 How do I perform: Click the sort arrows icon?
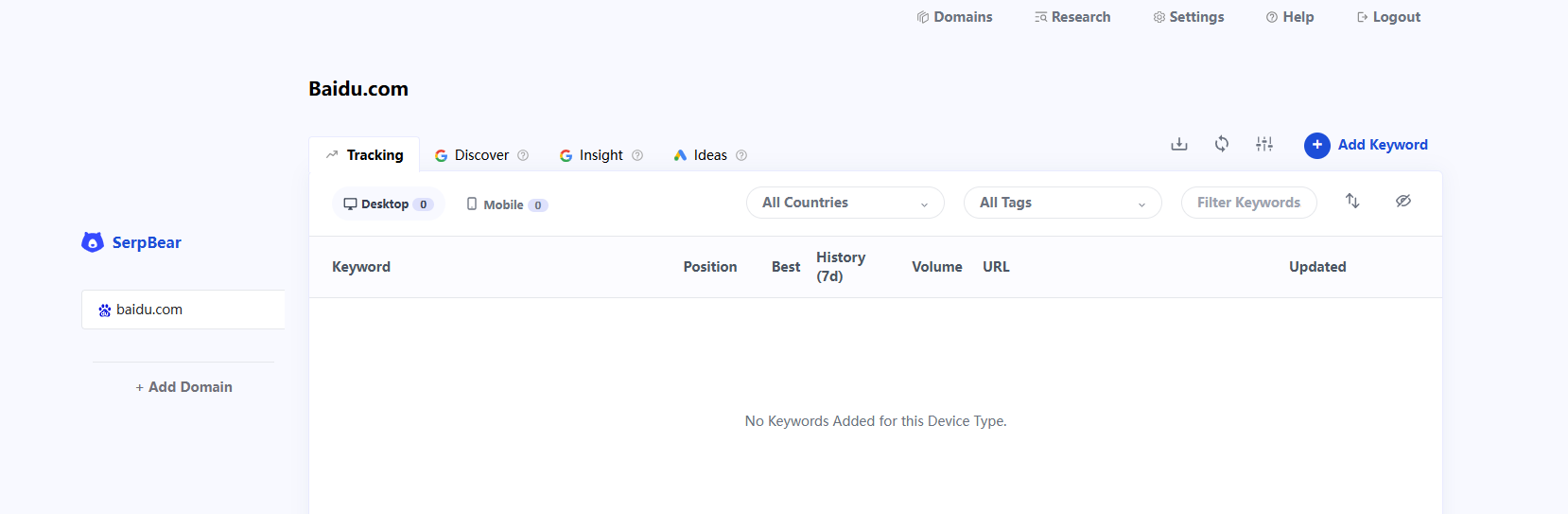point(1352,201)
